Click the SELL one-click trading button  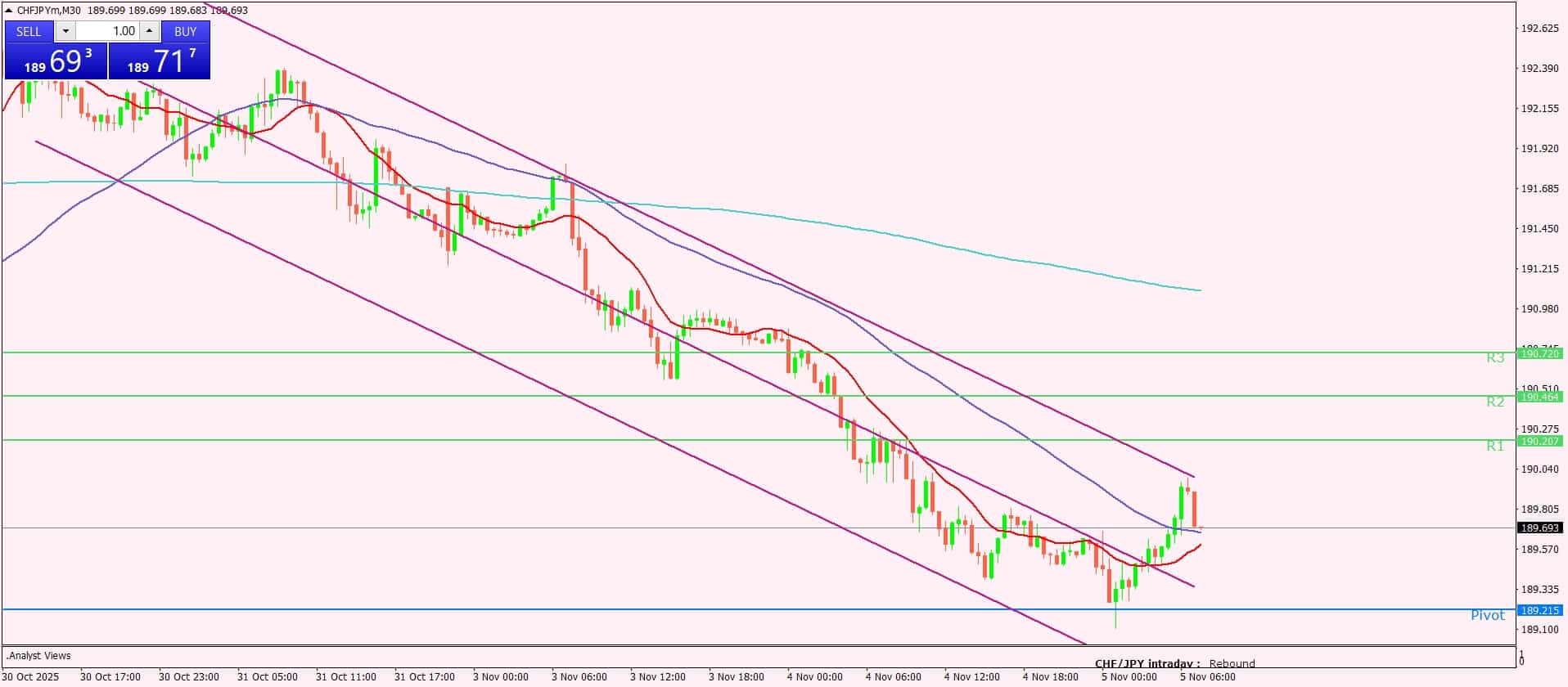(x=29, y=31)
